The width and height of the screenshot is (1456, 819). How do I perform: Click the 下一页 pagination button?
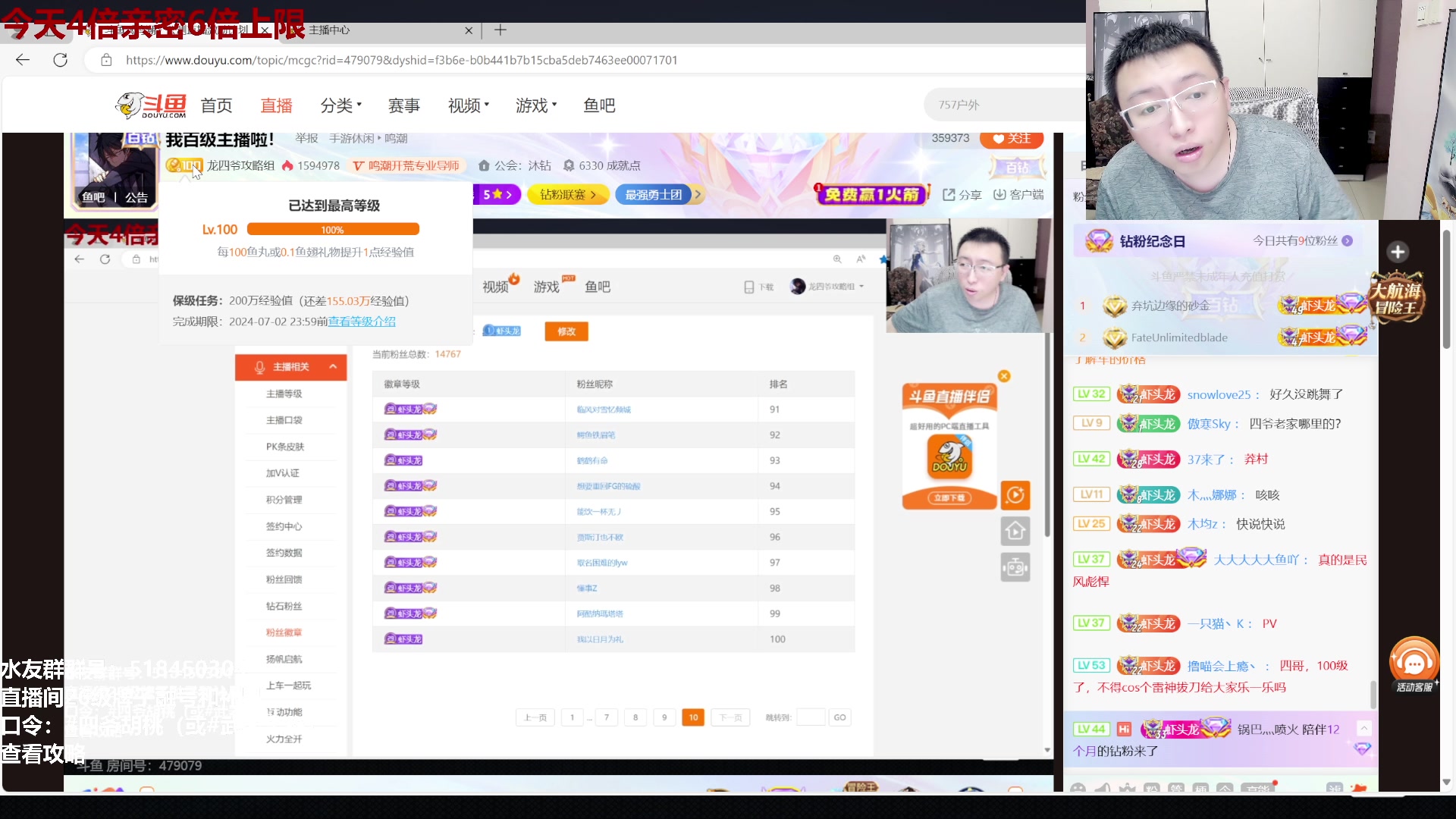730,717
